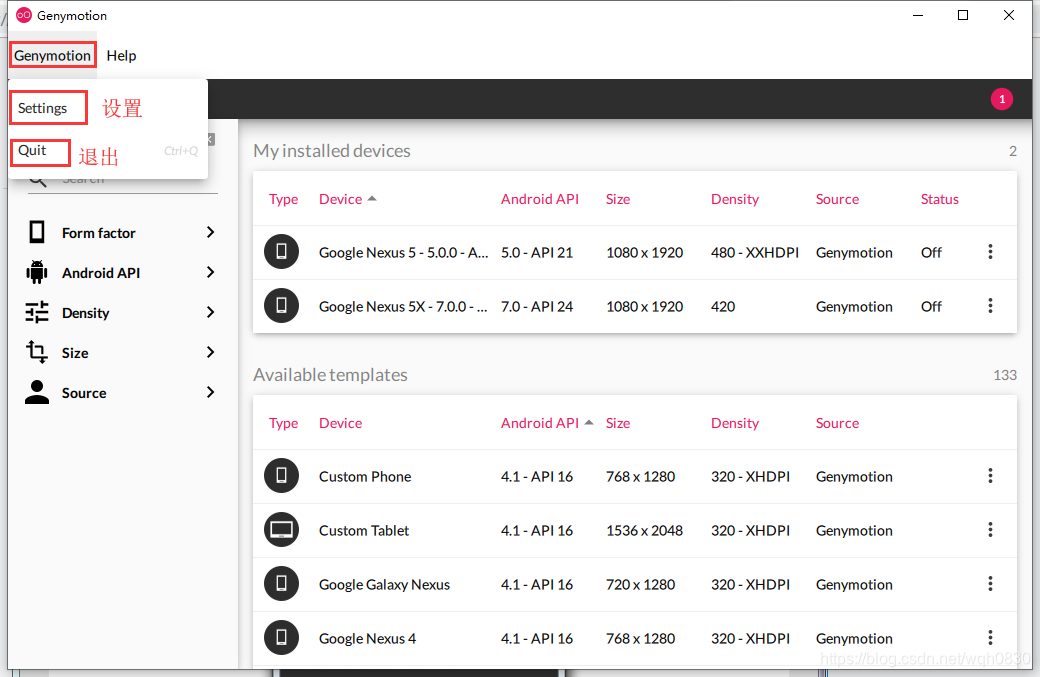
Task: Sort templates by Android API column
Action: 539,423
